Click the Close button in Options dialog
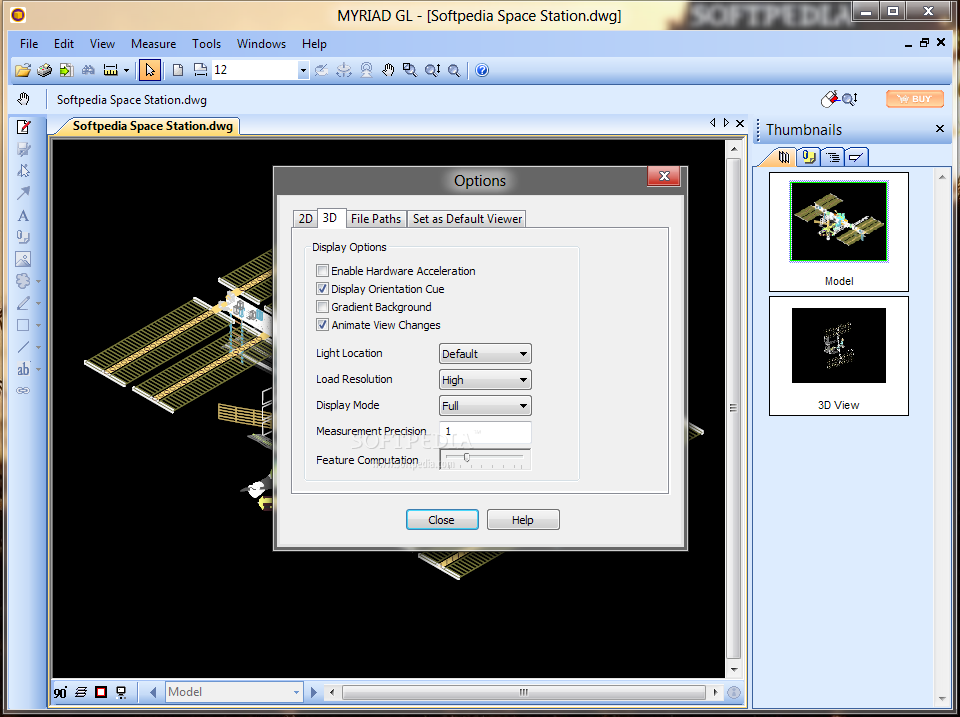Screen dimensions: 960x717 click(x=442, y=520)
